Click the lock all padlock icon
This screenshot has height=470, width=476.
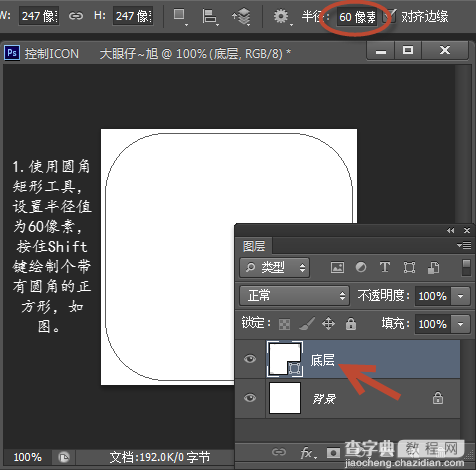pos(351,323)
